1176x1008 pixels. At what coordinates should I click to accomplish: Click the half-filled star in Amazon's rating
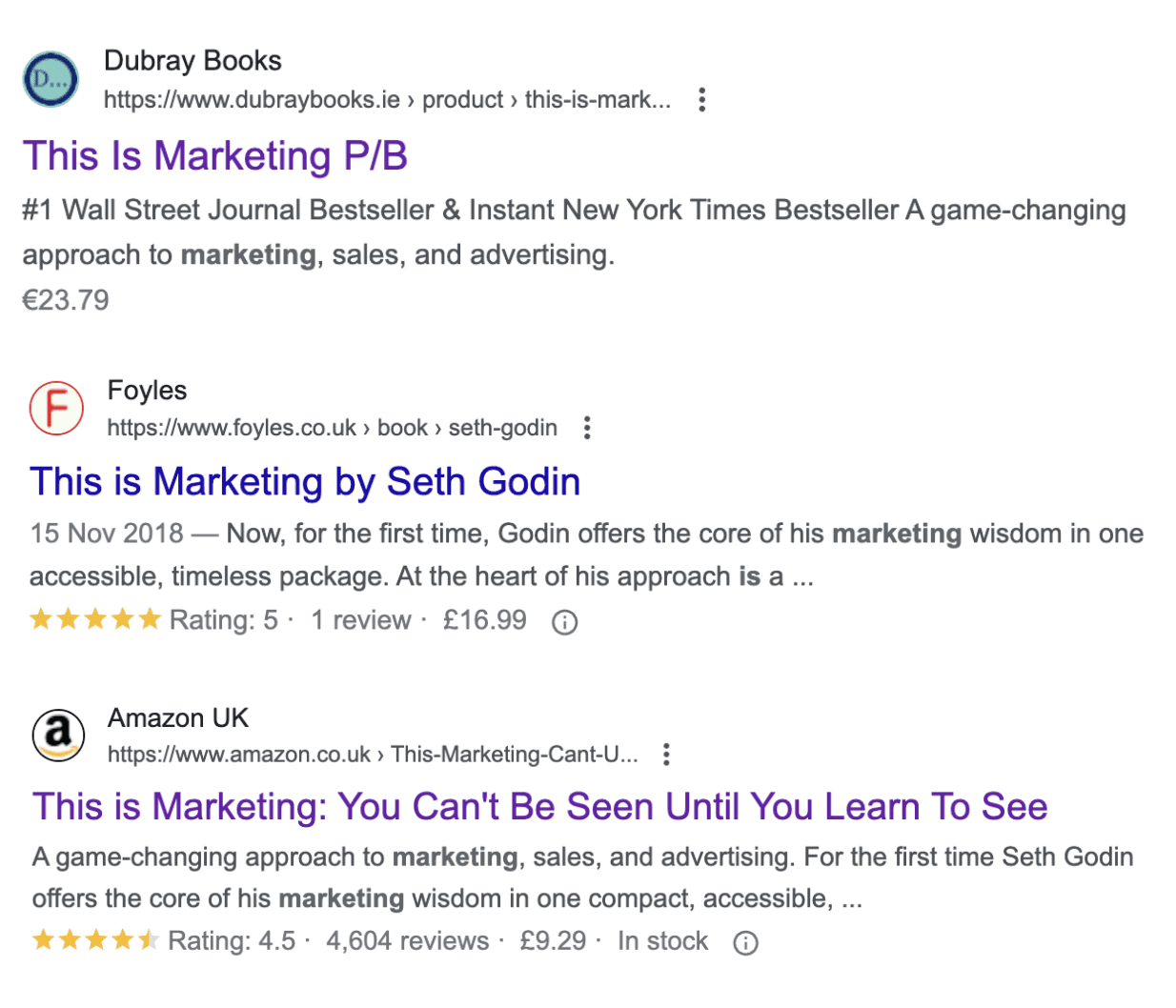pos(151,941)
